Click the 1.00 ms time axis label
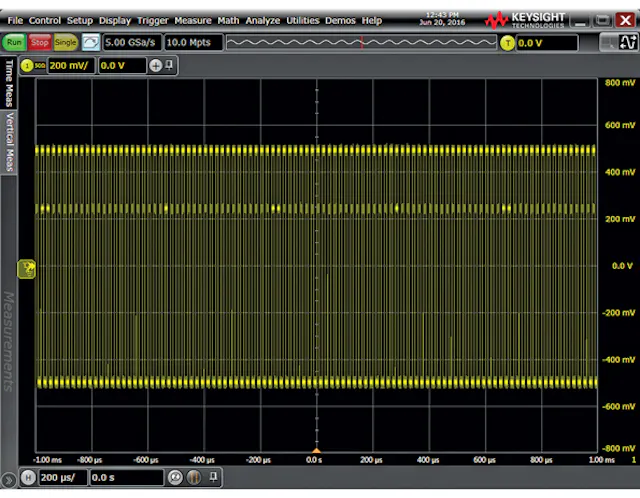 (x=602, y=460)
